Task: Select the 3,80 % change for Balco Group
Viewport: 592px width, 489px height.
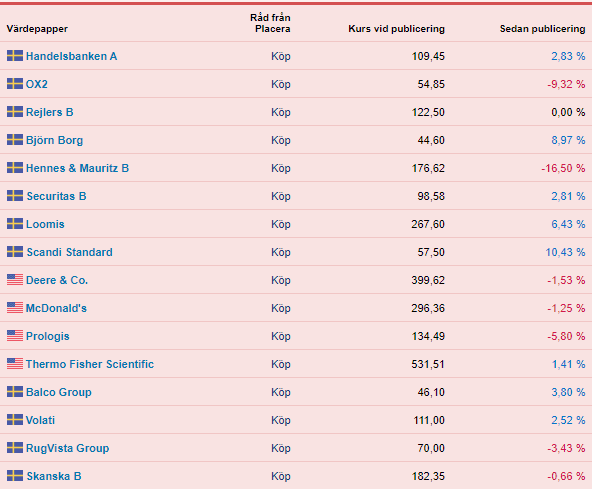Action: tap(568, 392)
